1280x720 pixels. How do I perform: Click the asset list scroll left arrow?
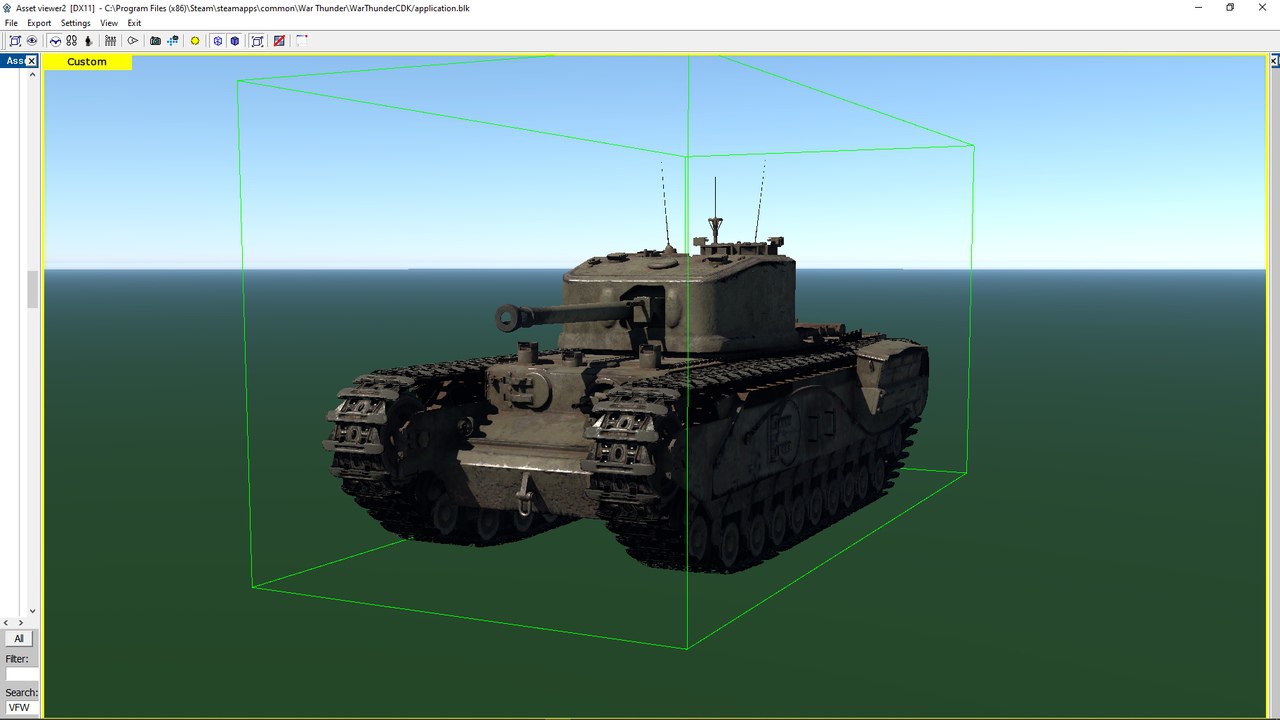(x=7, y=623)
